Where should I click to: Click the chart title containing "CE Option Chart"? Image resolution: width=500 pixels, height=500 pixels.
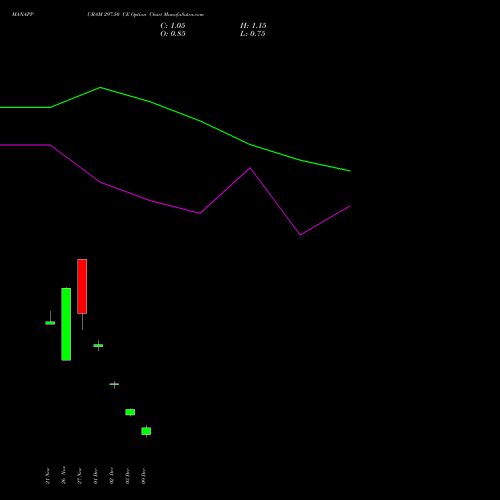point(145,14)
